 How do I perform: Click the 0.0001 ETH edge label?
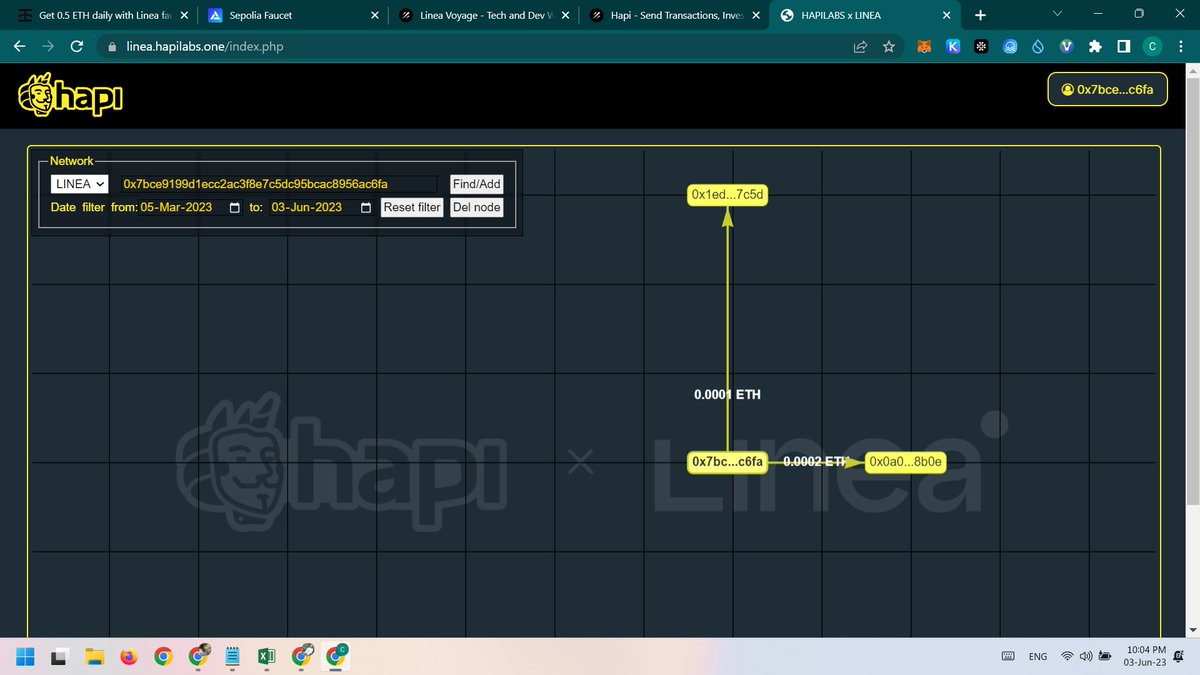(727, 395)
